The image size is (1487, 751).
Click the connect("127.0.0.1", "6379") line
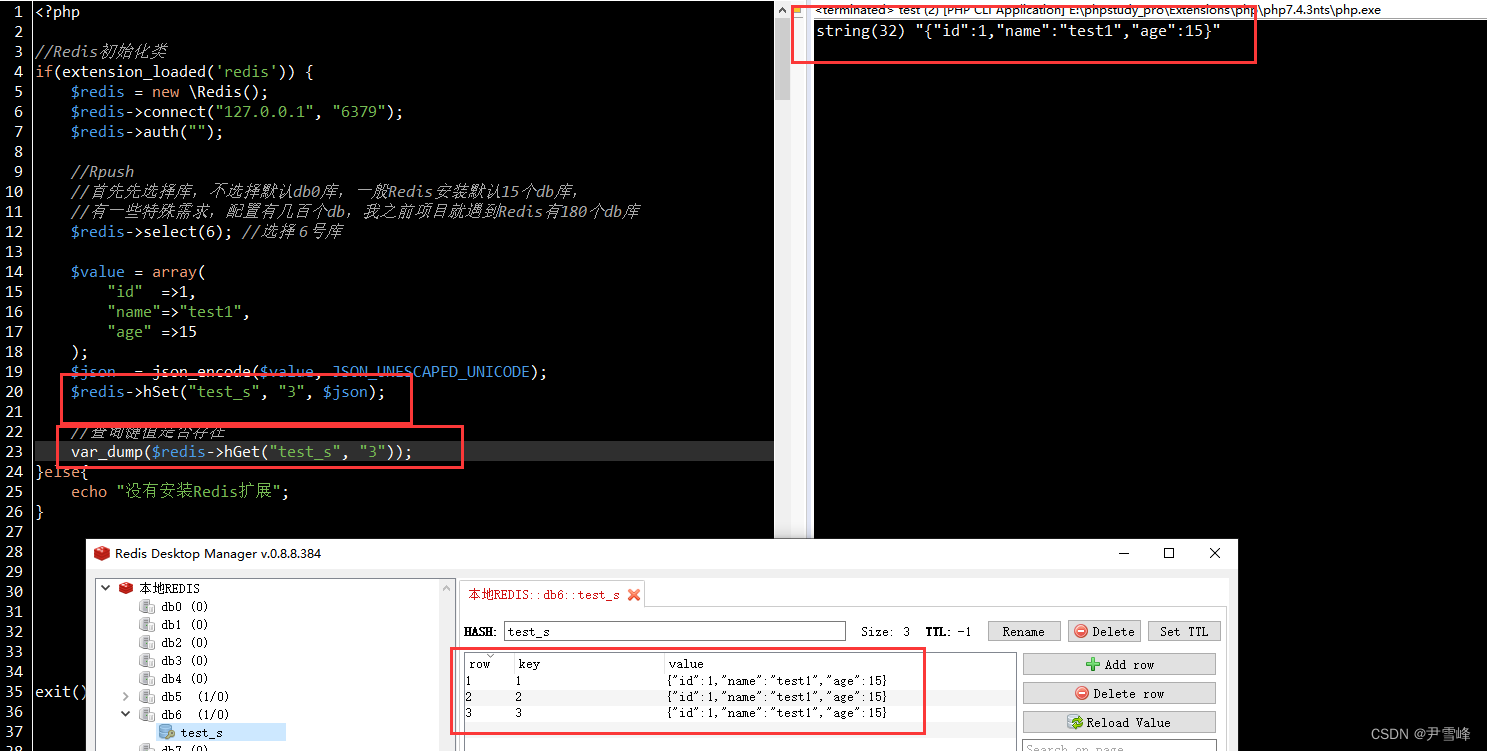pos(236,111)
